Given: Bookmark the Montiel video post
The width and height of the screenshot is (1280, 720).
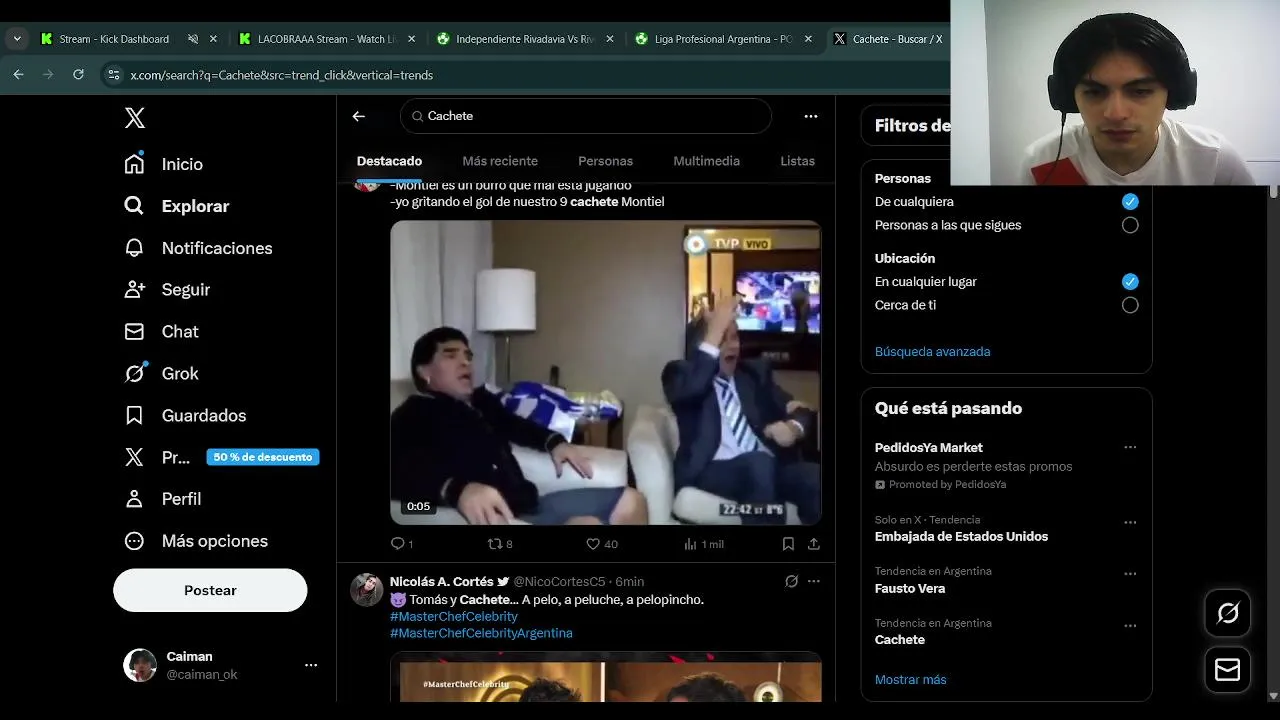Looking at the screenshot, I should (x=788, y=544).
